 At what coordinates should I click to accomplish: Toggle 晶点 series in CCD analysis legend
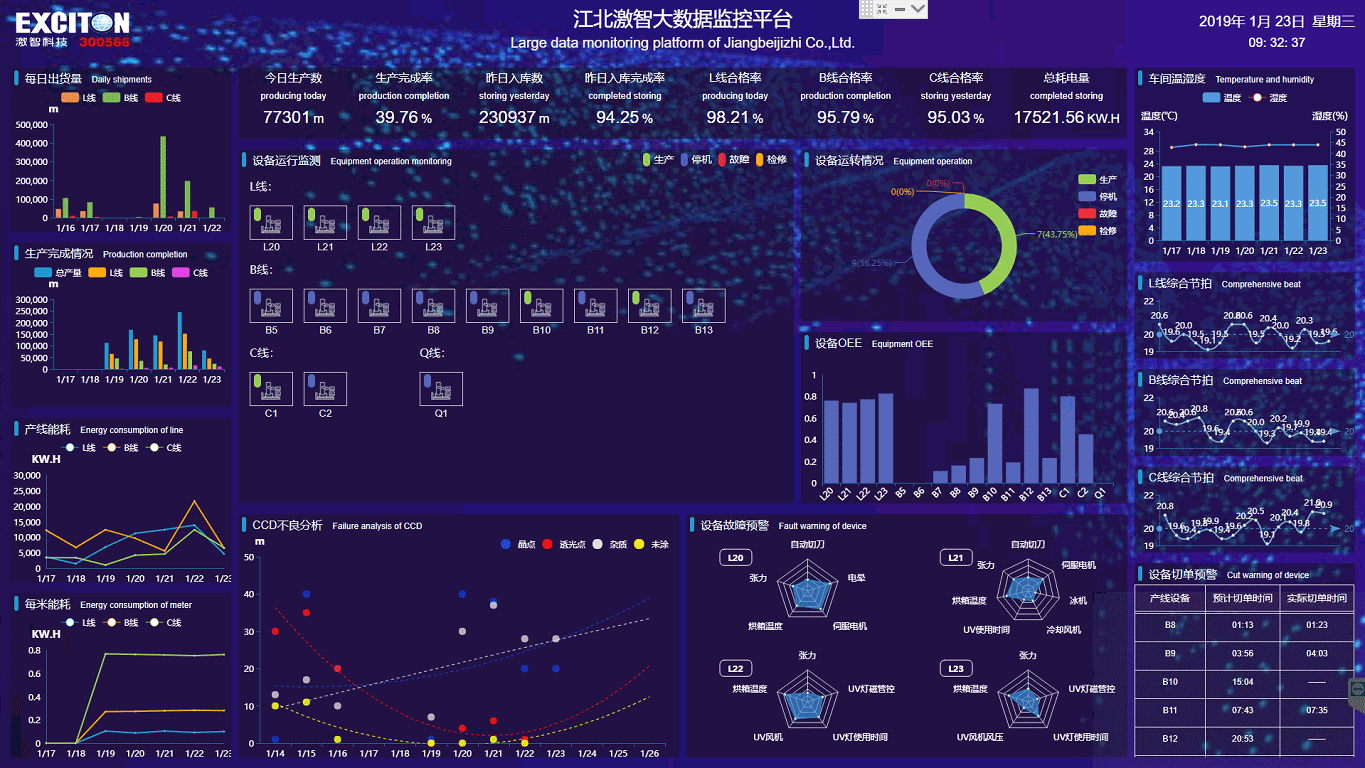(x=518, y=544)
